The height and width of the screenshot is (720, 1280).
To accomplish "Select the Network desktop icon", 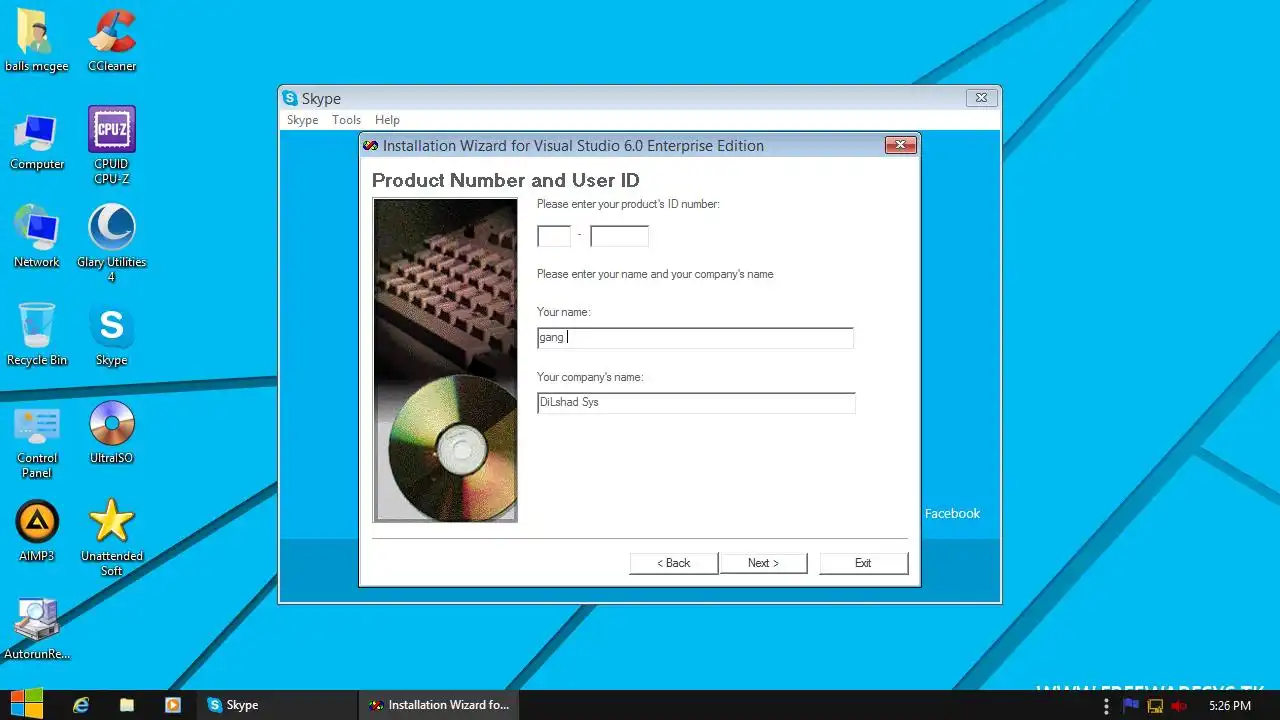I will (37, 236).
